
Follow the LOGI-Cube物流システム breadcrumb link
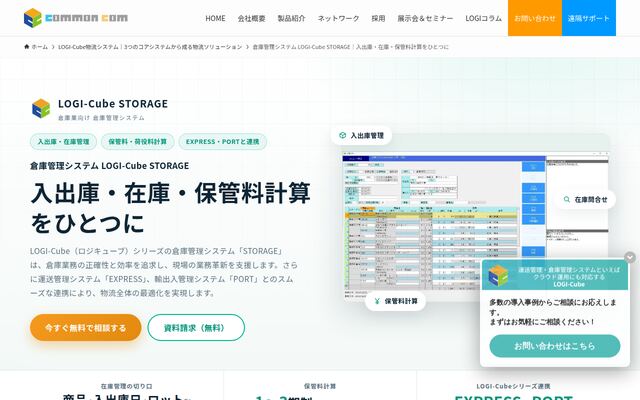coord(150,47)
